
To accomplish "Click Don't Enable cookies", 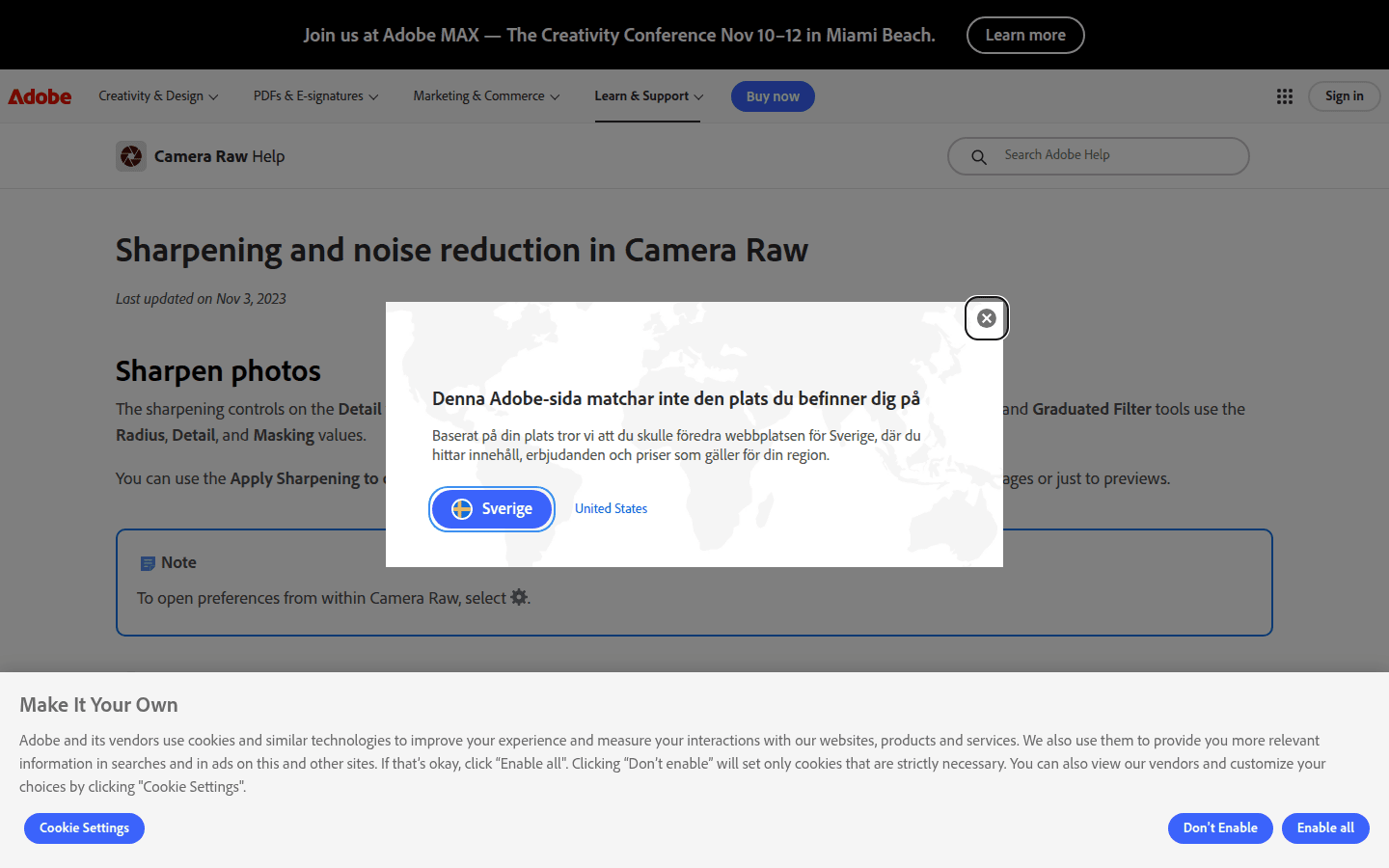I will [x=1220, y=828].
